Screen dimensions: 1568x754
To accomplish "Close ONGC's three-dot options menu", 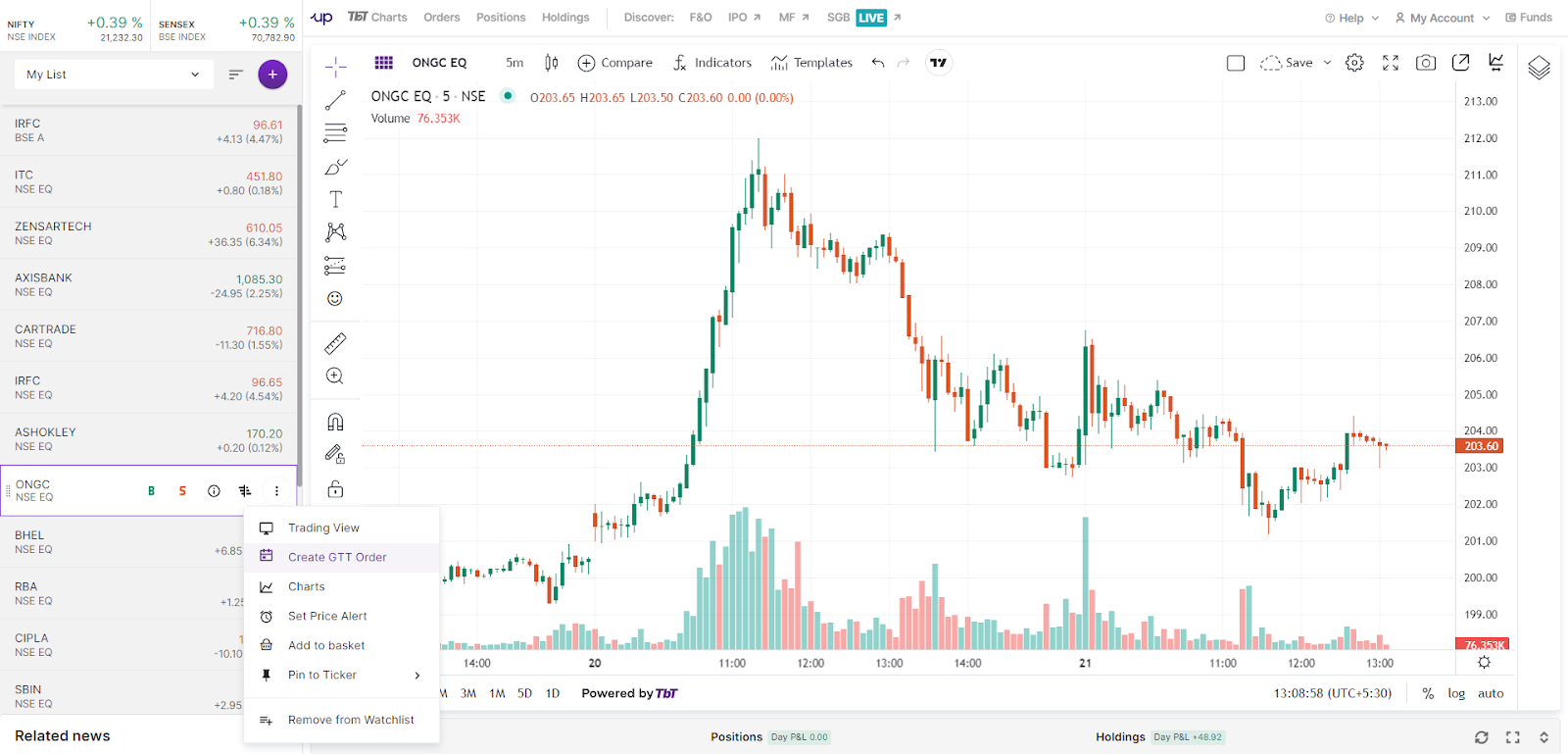I will pyautogui.click(x=276, y=491).
